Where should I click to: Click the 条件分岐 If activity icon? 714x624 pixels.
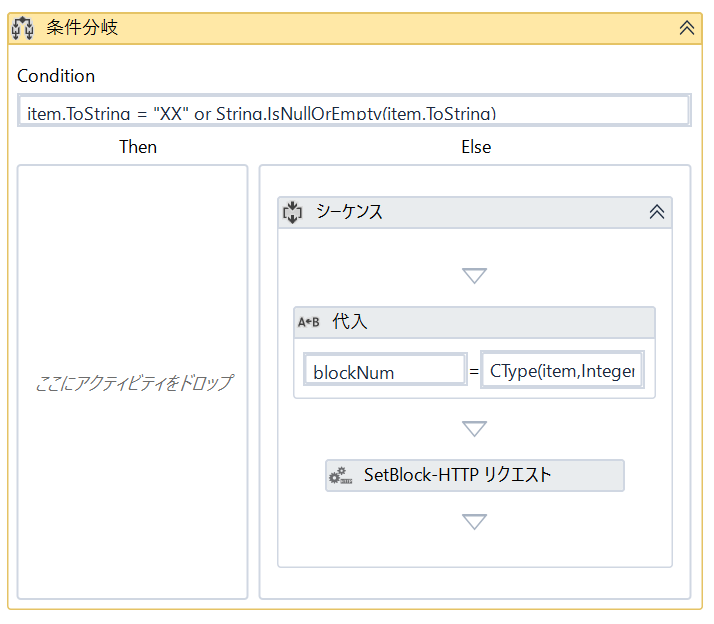[x=23, y=28]
